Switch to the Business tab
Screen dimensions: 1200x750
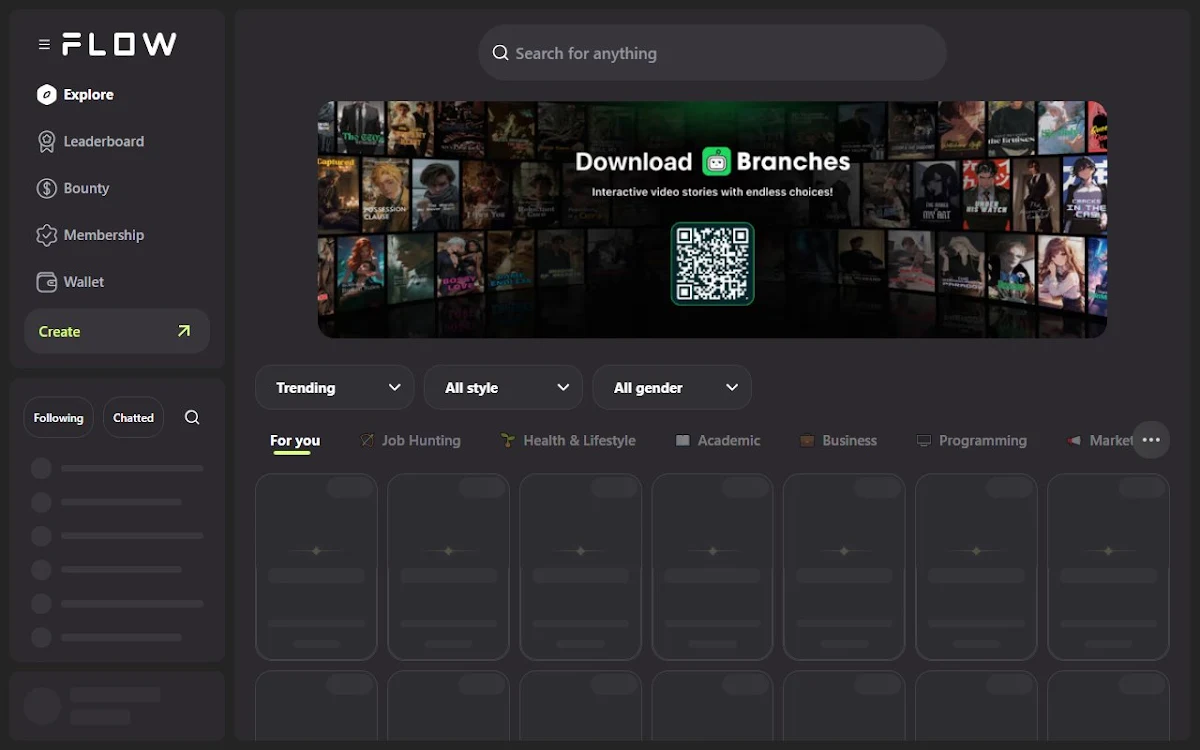838,440
